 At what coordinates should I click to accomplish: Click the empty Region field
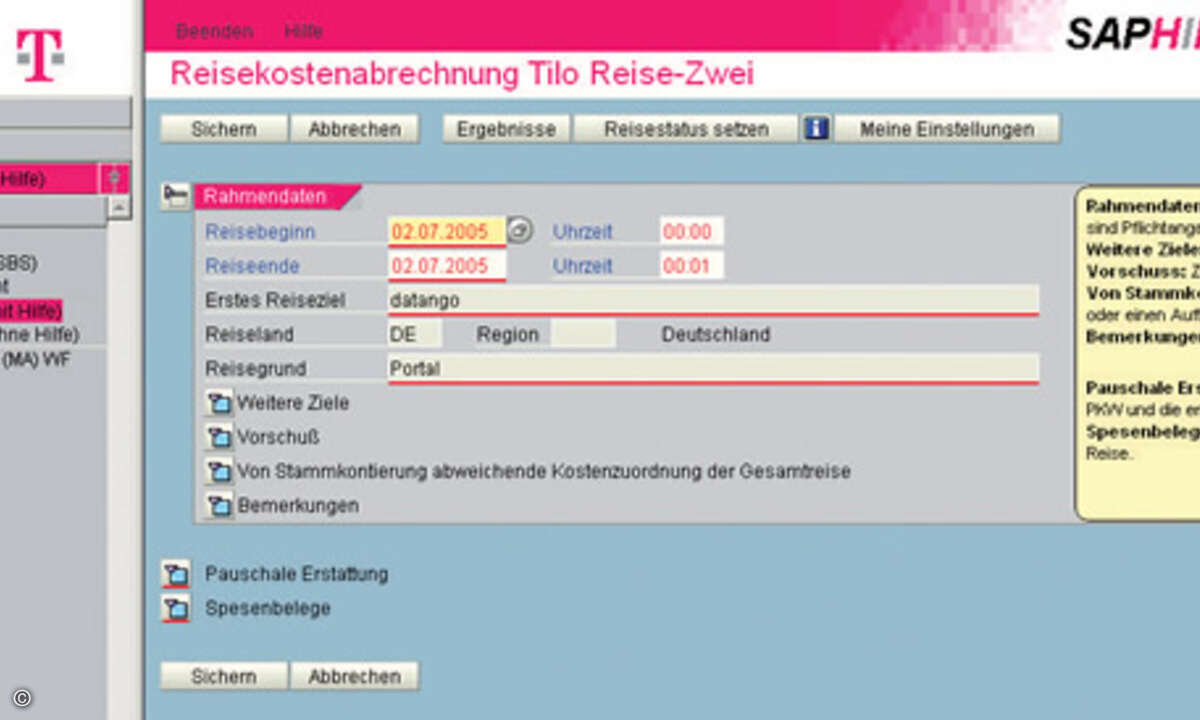582,334
